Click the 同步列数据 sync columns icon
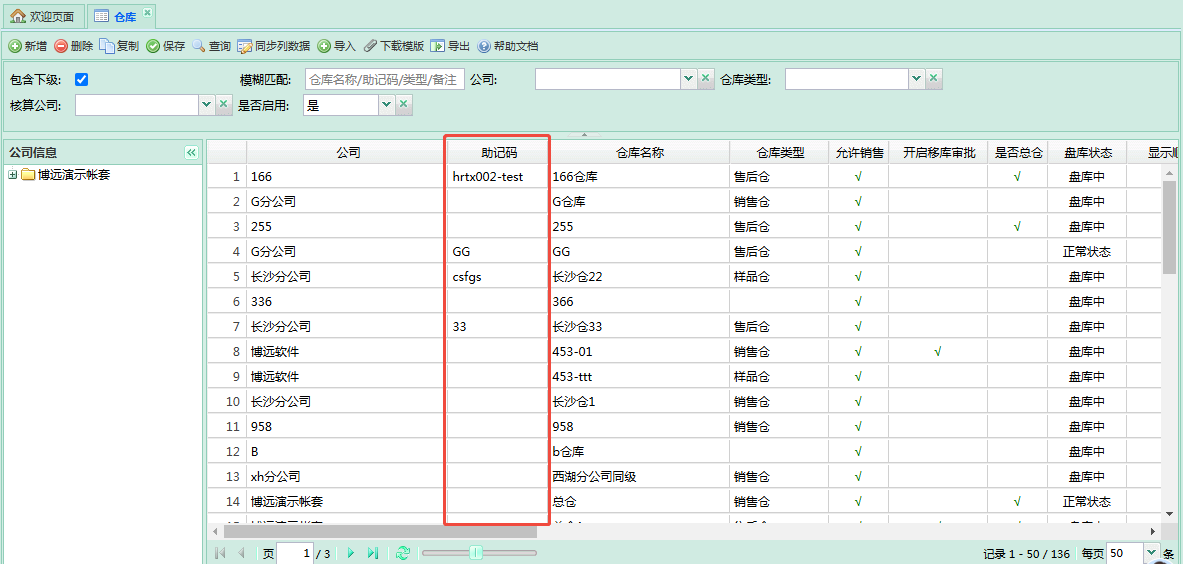The image size is (1183, 564). (x=245, y=46)
